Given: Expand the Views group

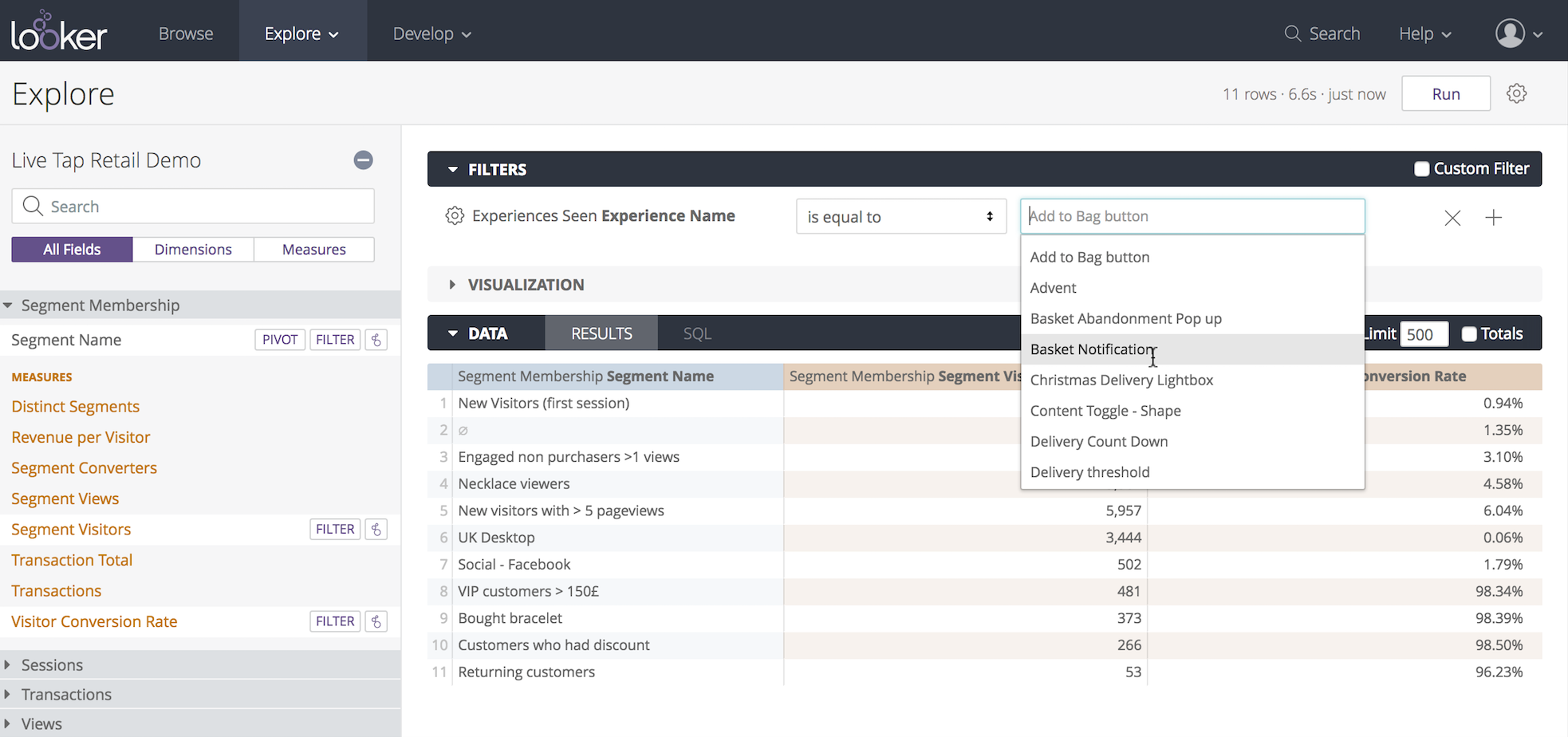Looking at the screenshot, I should tap(7, 723).
